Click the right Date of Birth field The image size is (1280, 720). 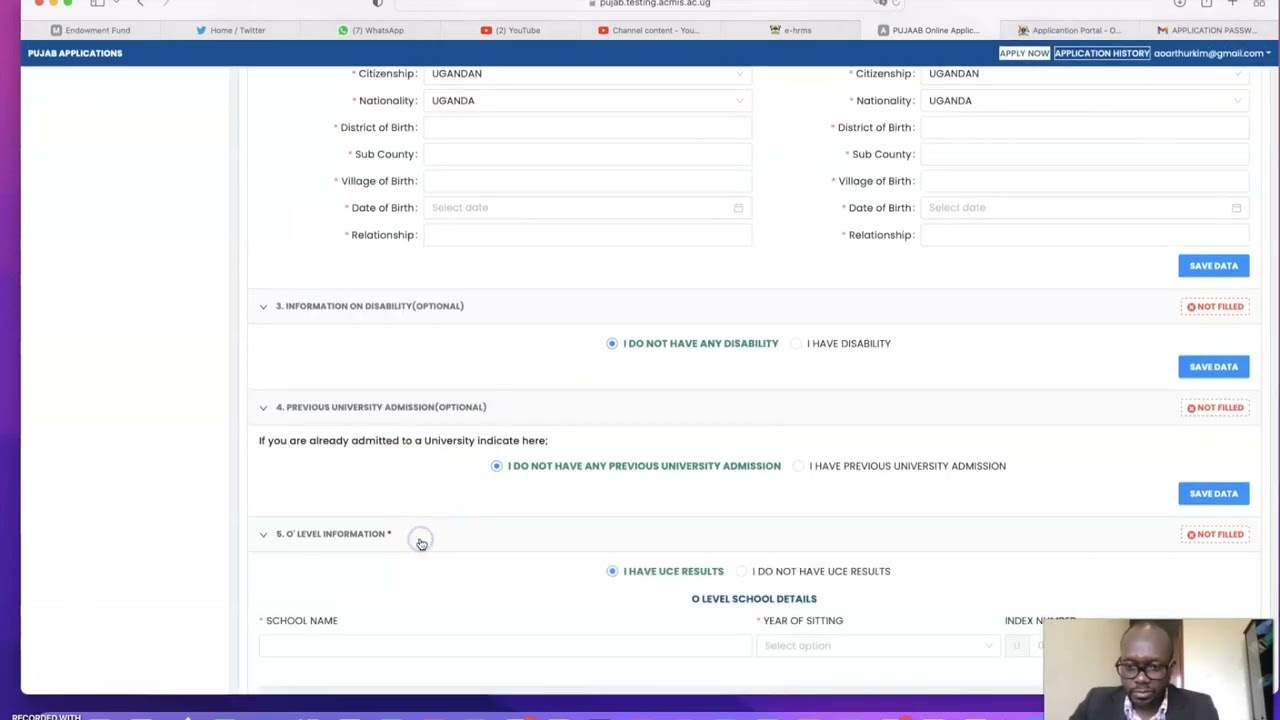pos(1085,208)
